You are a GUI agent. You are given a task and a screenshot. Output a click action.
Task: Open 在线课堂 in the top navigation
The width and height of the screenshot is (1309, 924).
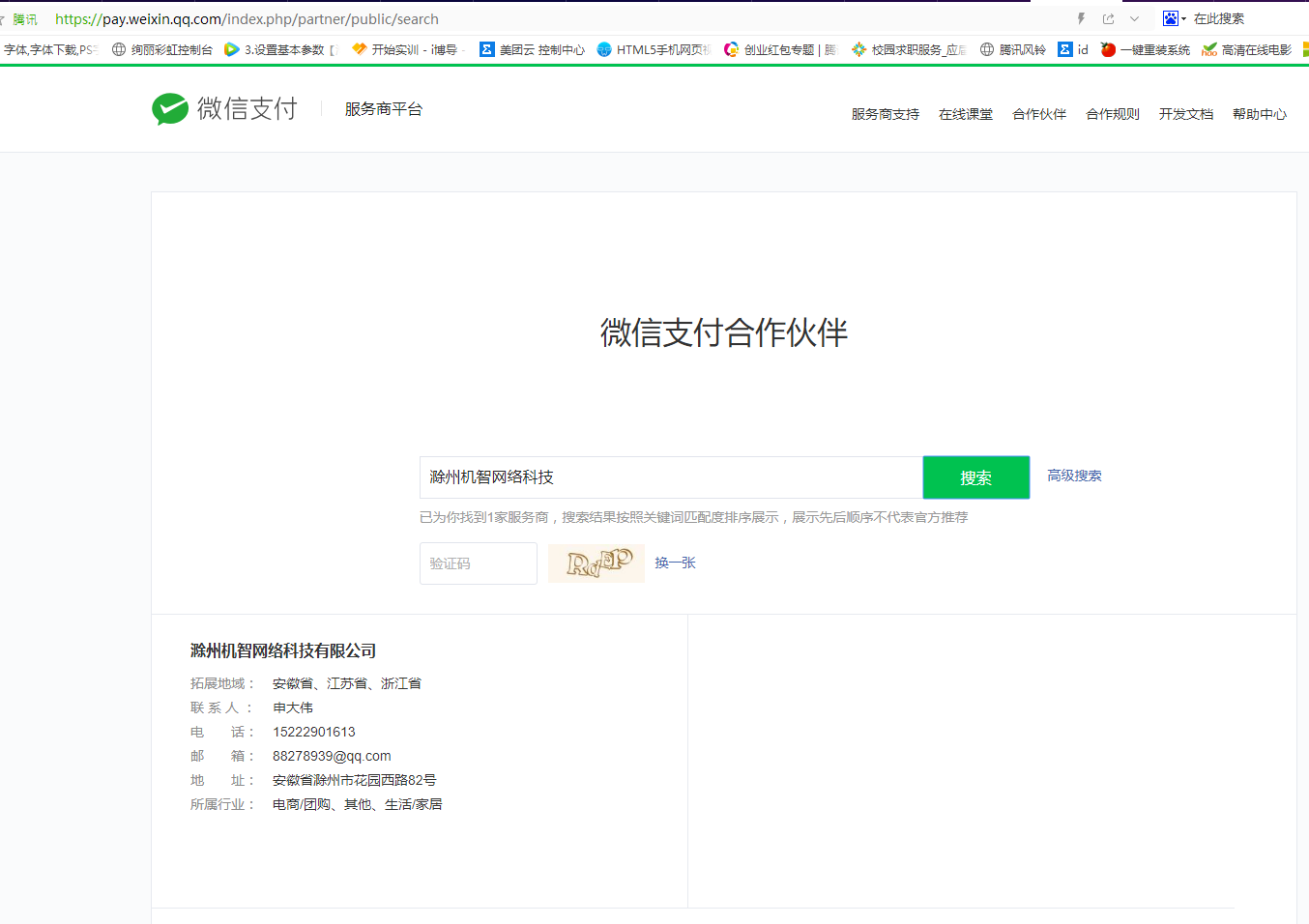(x=966, y=114)
